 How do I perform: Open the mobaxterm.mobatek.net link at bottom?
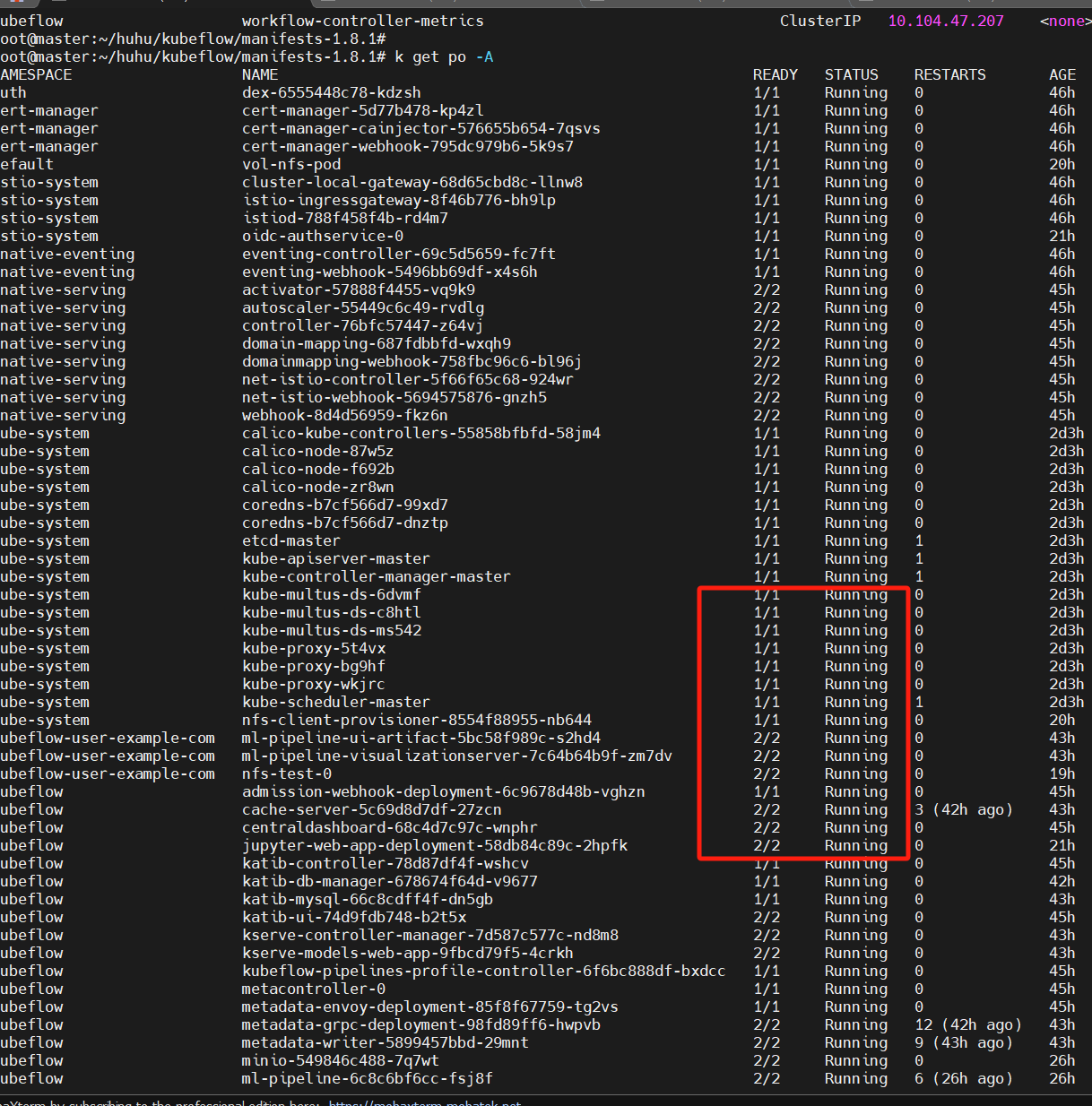pyautogui.click(x=425, y=1102)
